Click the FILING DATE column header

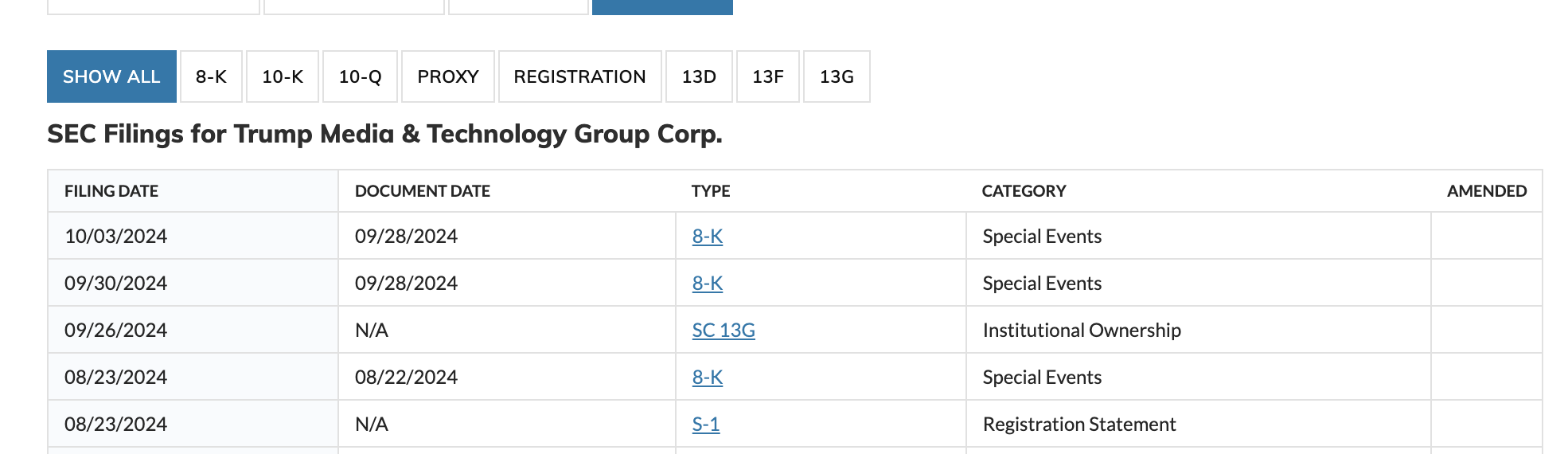[x=111, y=191]
